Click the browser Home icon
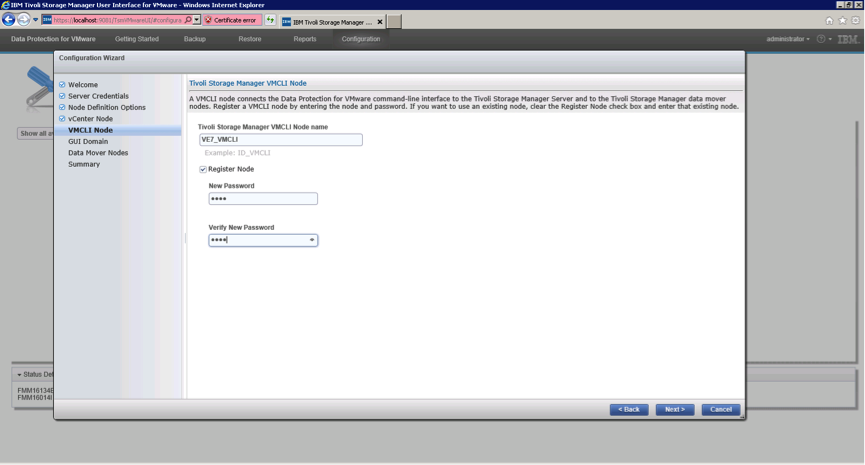This screenshot has height=465, width=865. 829,20
